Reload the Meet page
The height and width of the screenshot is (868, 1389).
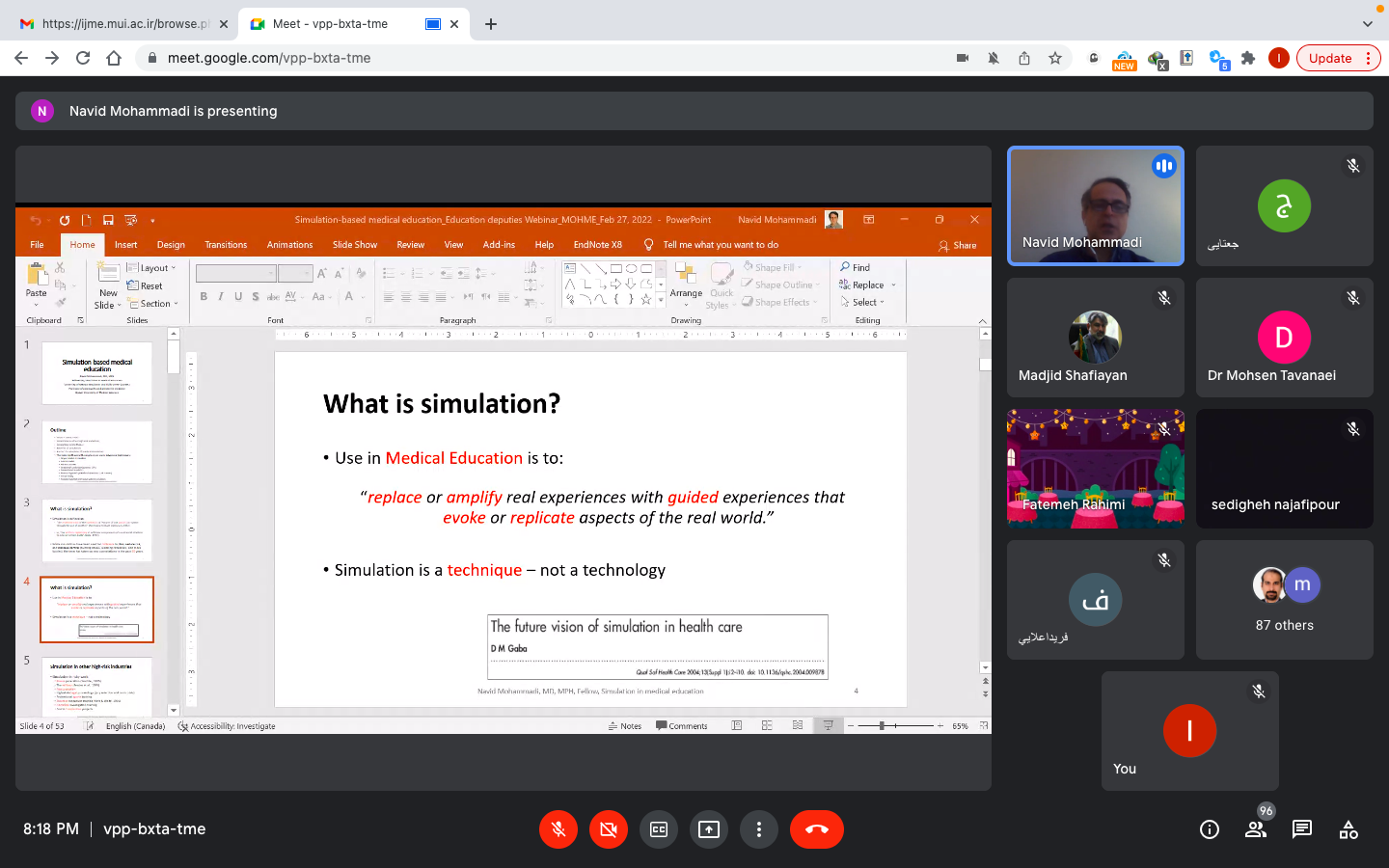click(x=83, y=58)
